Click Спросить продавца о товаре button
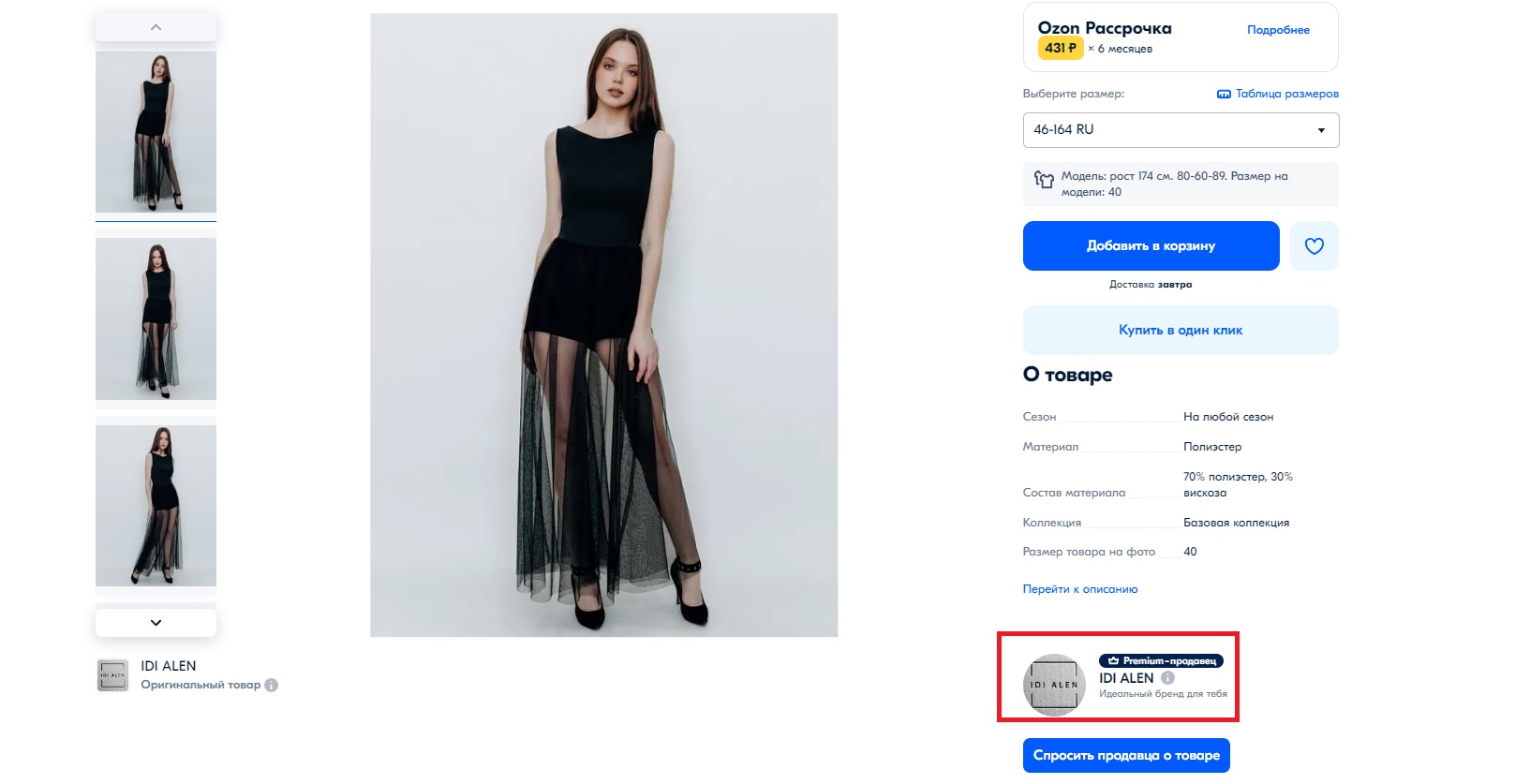This screenshot has height=784, width=1515. click(x=1126, y=755)
